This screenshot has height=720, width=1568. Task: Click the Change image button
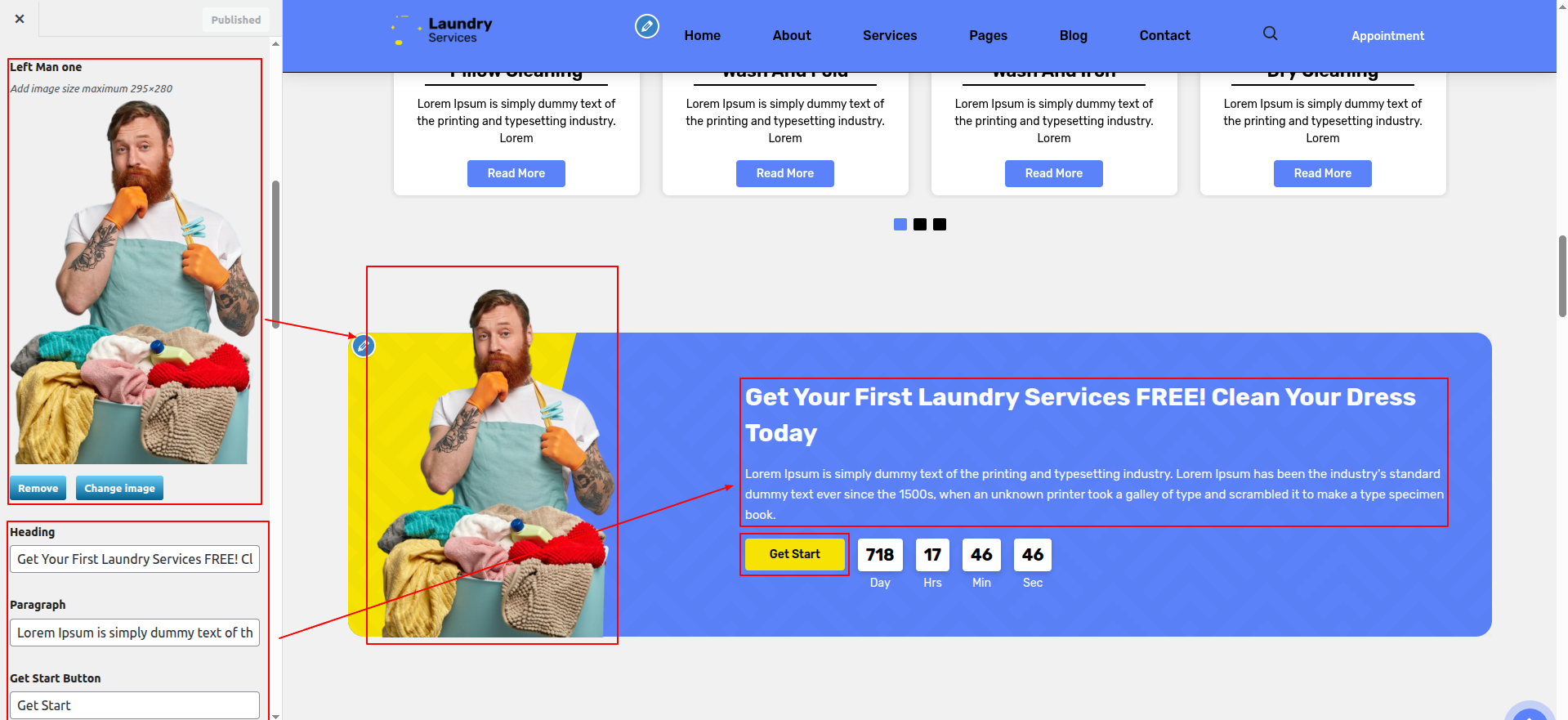pyautogui.click(x=119, y=488)
